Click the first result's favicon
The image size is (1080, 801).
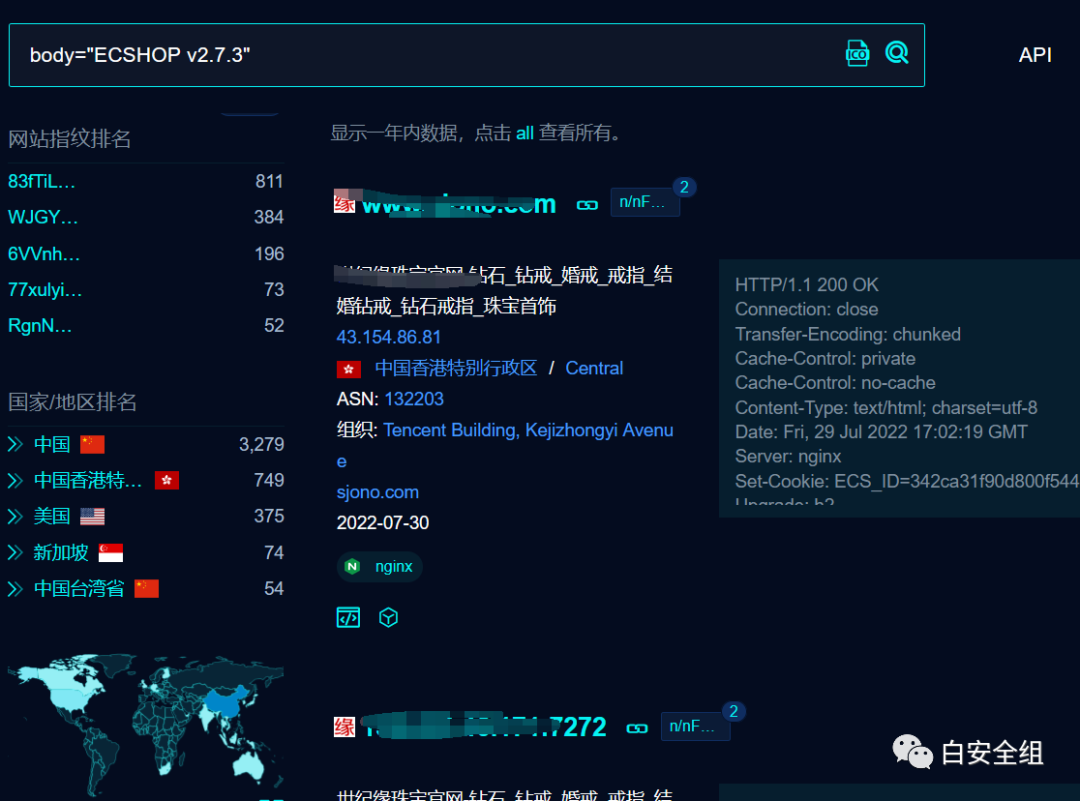click(x=344, y=201)
